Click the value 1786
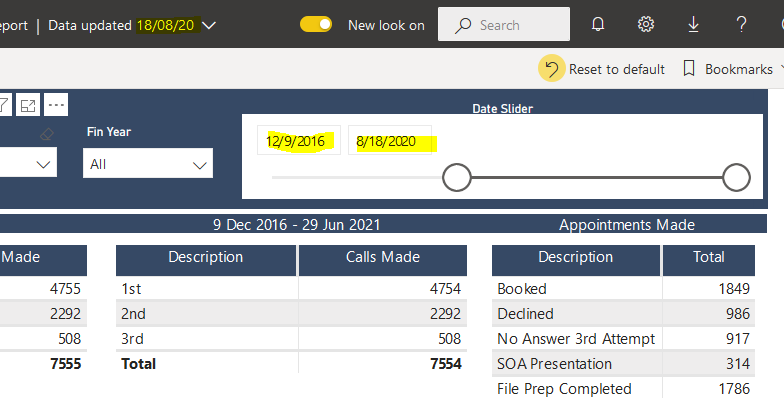The image size is (784, 398). [734, 388]
